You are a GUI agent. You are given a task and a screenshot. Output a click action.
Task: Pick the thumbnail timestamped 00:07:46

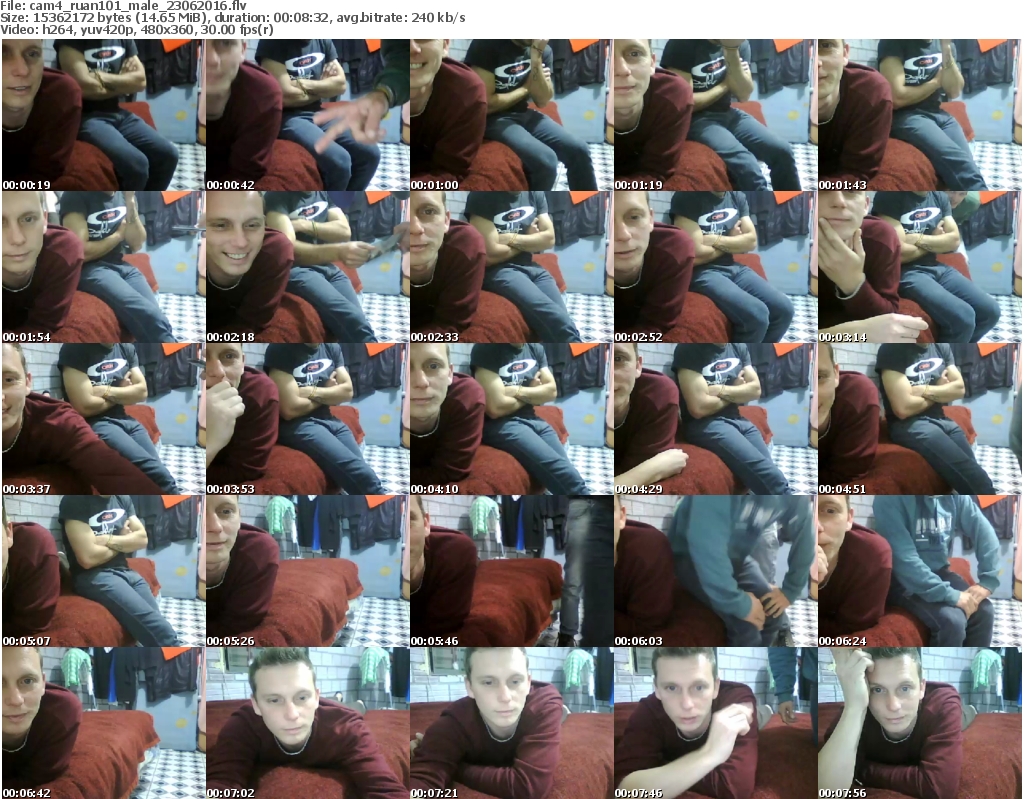click(715, 723)
